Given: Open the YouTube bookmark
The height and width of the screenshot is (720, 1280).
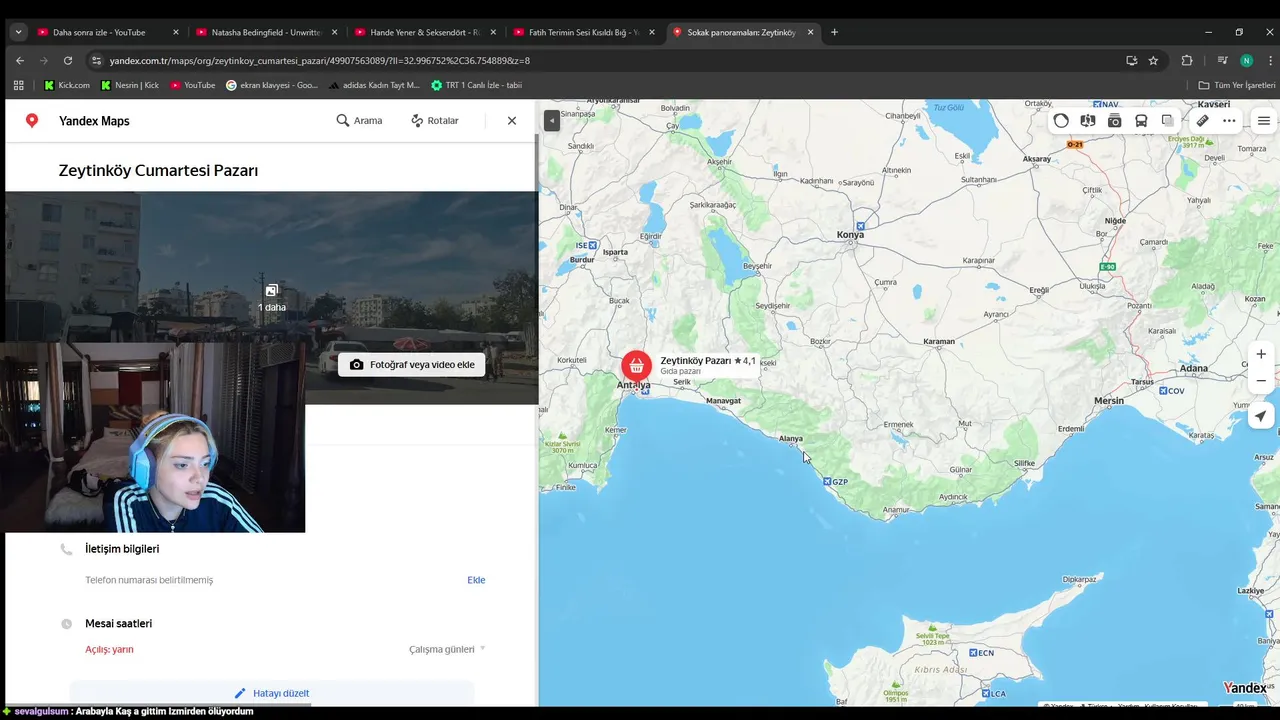Looking at the screenshot, I should (x=193, y=85).
